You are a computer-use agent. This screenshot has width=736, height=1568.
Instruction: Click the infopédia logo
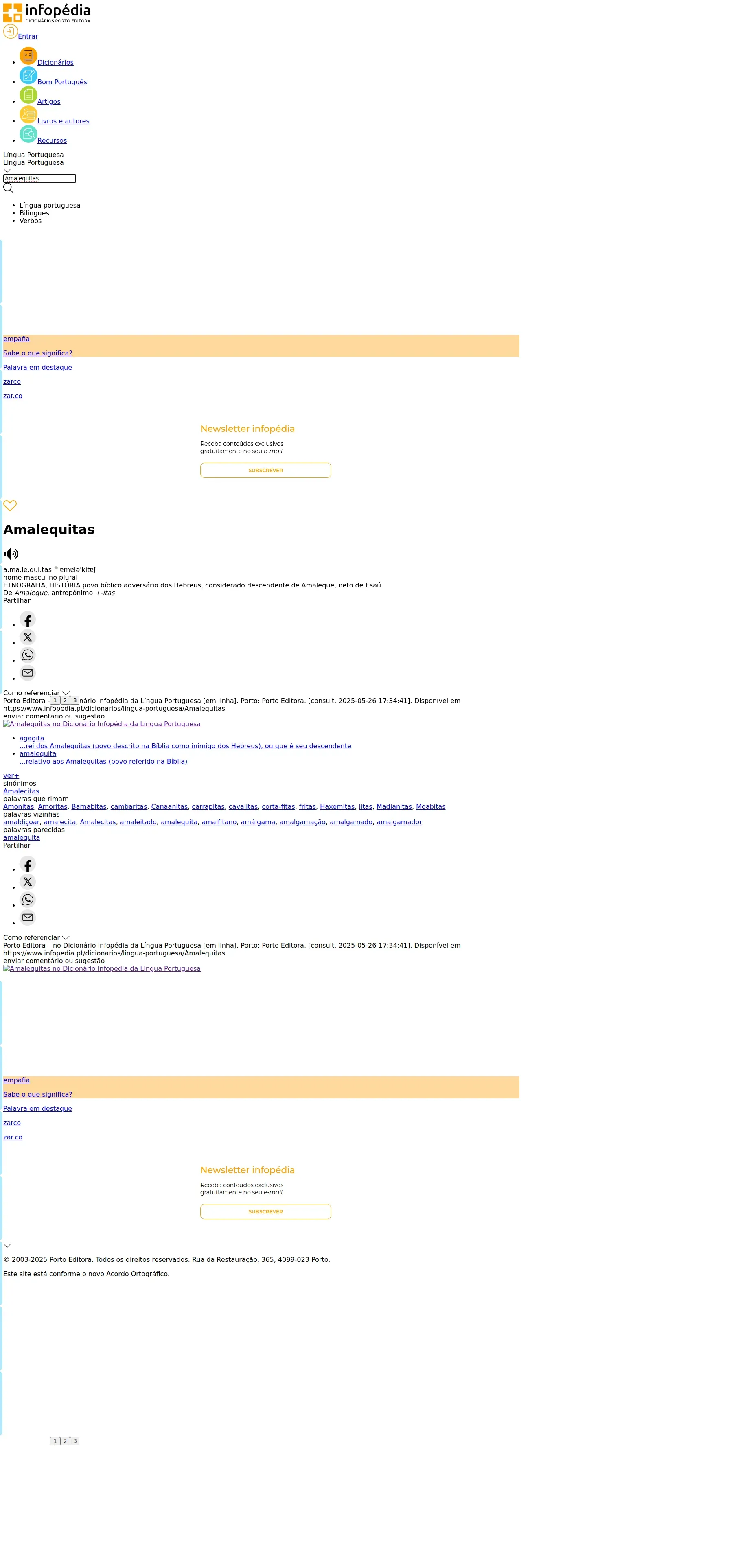(x=47, y=13)
